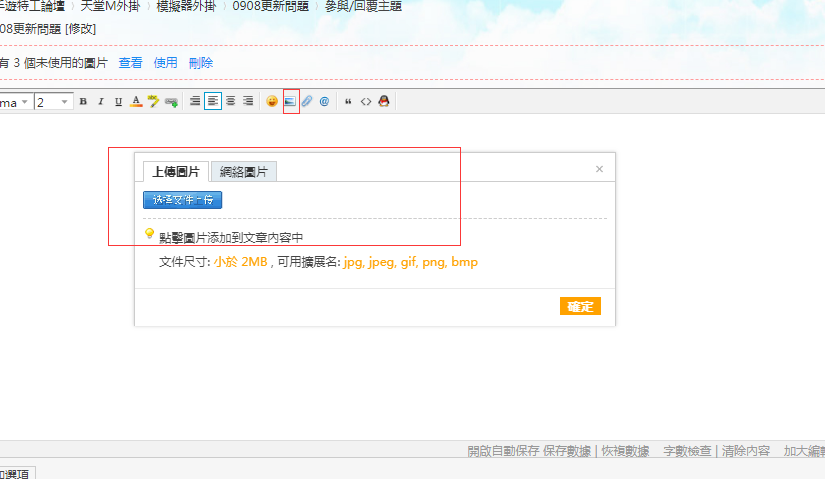Switch to the 網絡圖片 tab
This screenshot has width=825, height=479.
244,171
